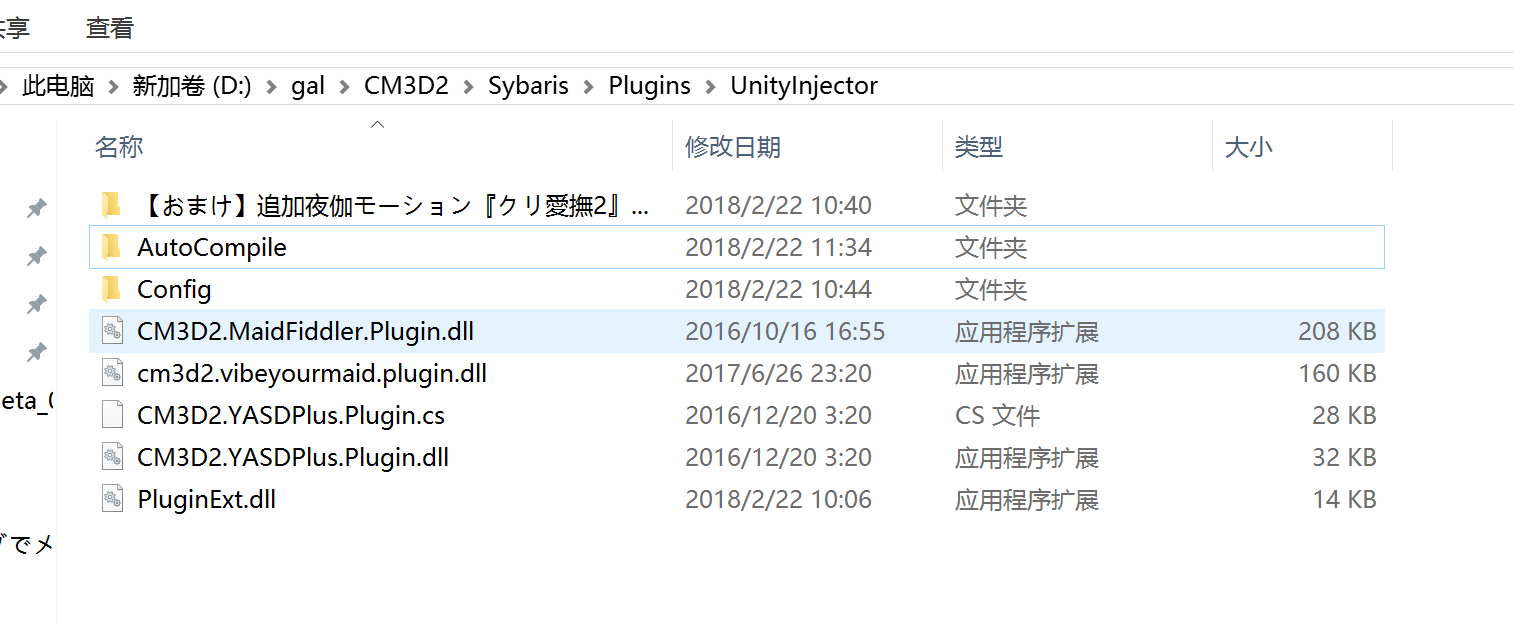
Task: Click the PluginExt.dll file icon
Action: (x=112, y=499)
